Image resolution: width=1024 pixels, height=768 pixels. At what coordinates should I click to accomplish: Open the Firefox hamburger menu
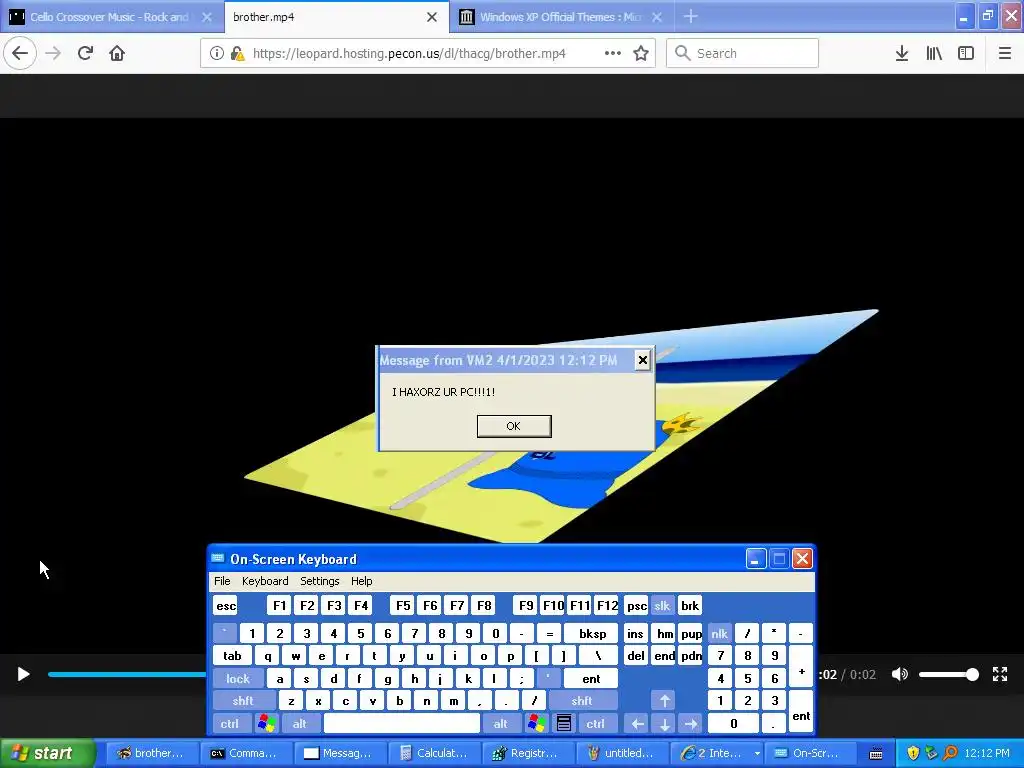click(1005, 54)
